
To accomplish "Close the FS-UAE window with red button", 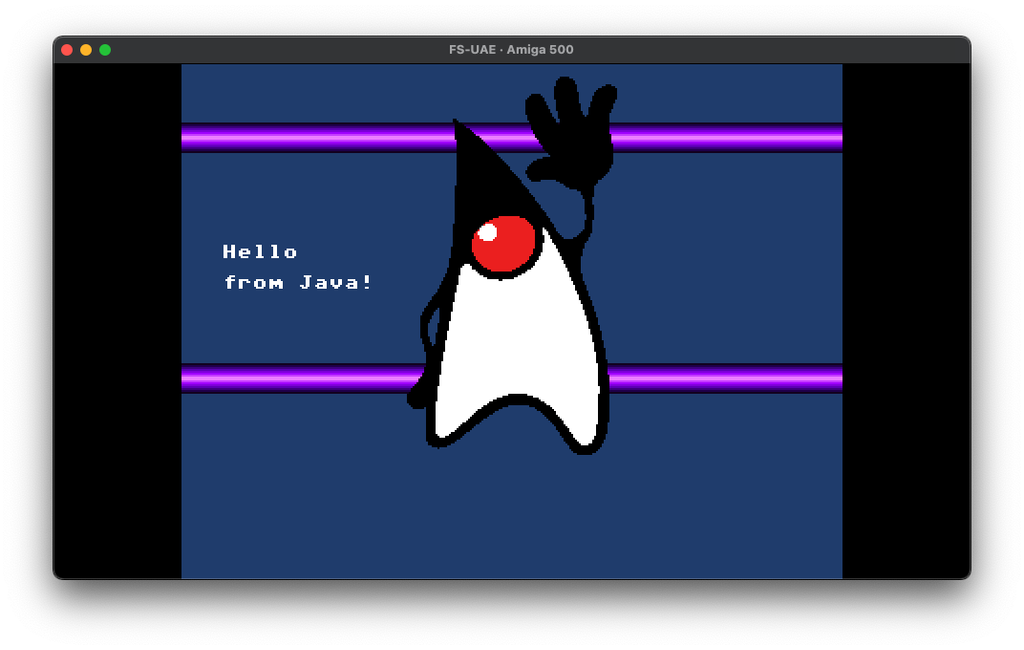I will (x=67, y=50).
